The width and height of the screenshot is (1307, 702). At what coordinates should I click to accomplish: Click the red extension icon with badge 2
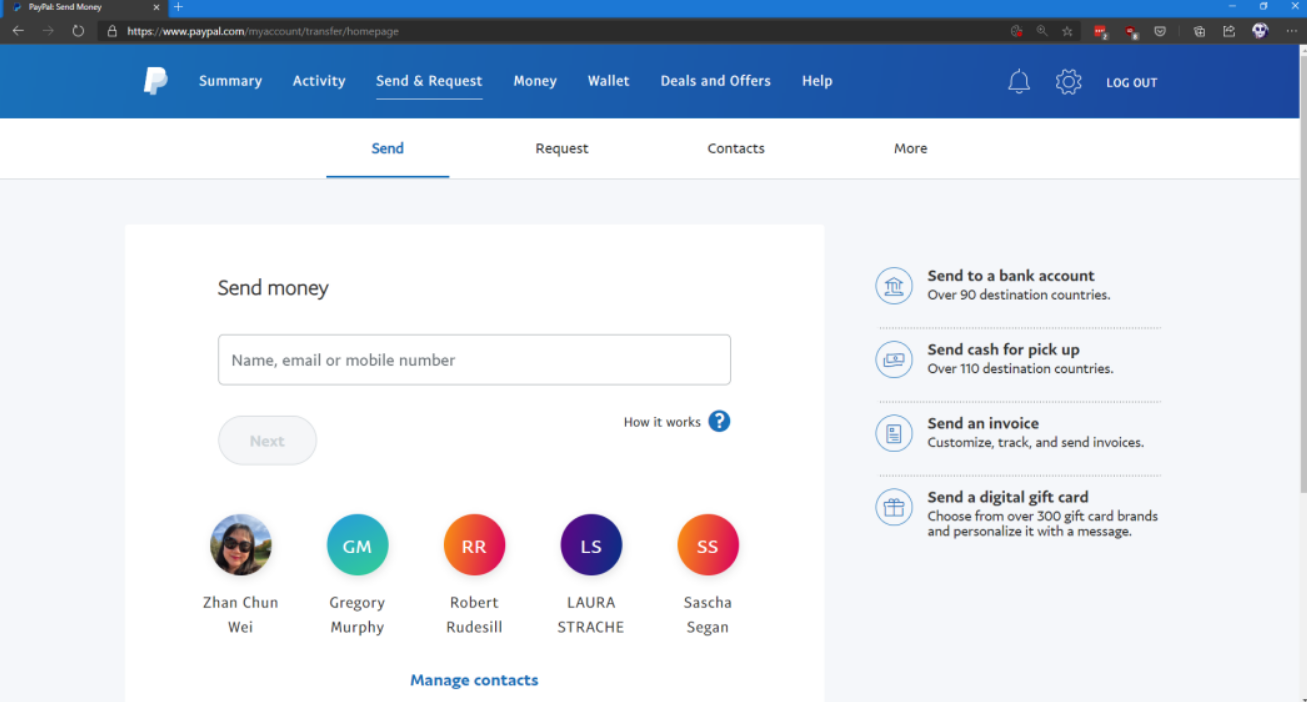[1101, 32]
